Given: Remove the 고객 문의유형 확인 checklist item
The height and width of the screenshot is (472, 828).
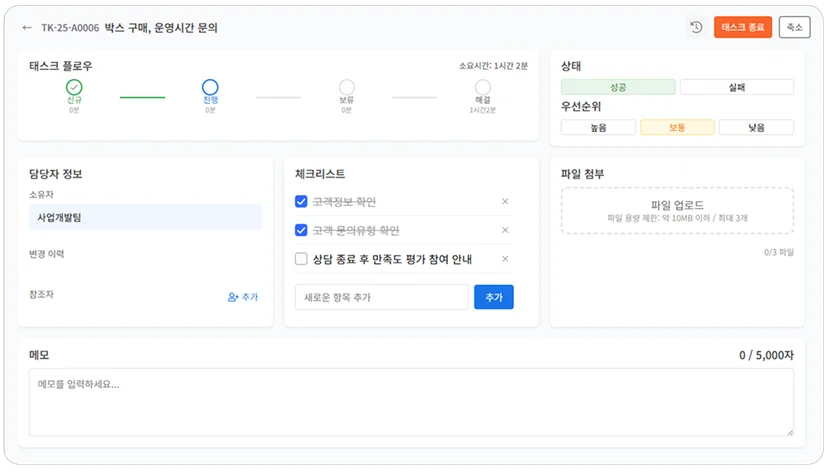Looking at the screenshot, I should (505, 230).
